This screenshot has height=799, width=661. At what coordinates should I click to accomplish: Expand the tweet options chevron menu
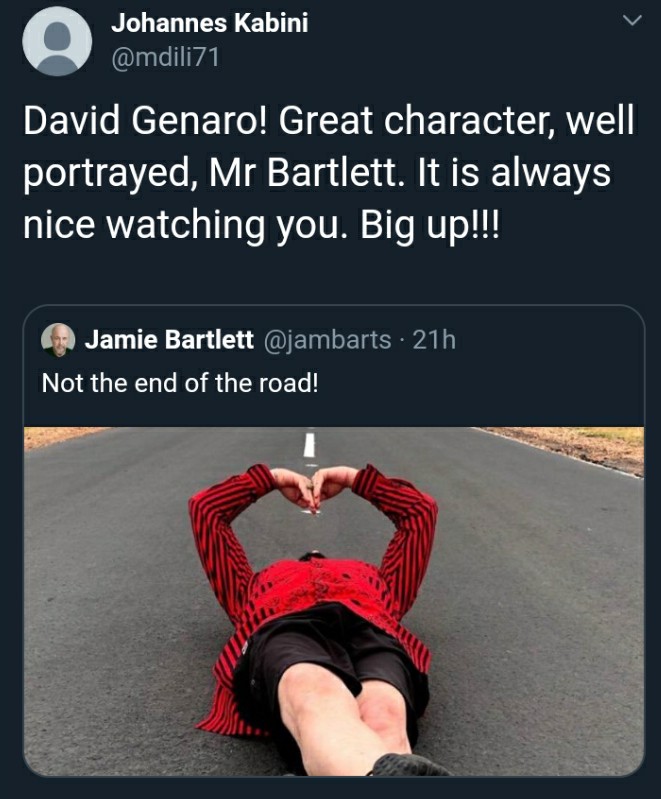(x=632, y=21)
